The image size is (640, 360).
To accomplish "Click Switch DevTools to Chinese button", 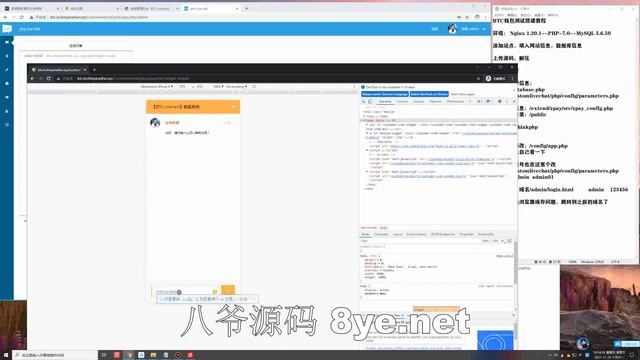I will [429, 94].
